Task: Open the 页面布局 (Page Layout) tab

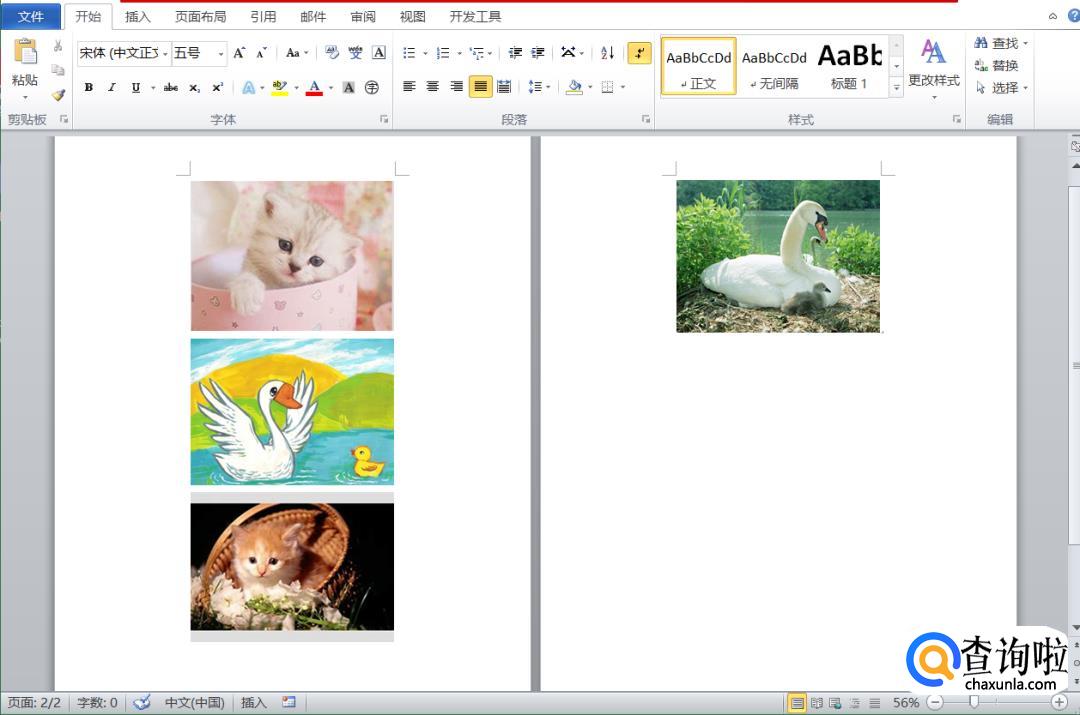Action: [x=200, y=17]
